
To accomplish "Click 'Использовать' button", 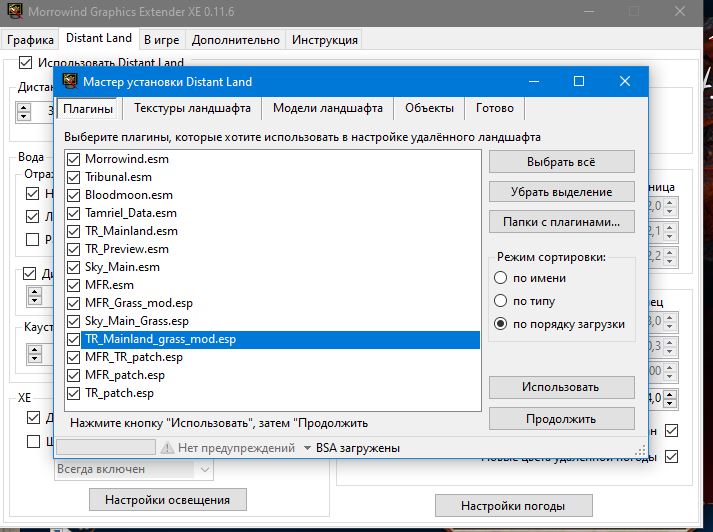I will click(562, 387).
